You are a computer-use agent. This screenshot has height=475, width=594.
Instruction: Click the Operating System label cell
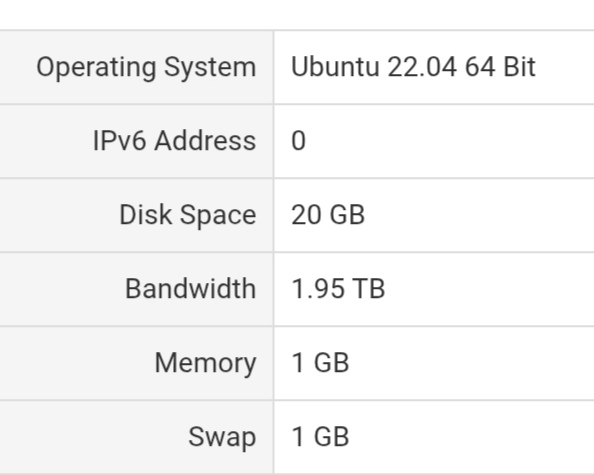click(136, 67)
